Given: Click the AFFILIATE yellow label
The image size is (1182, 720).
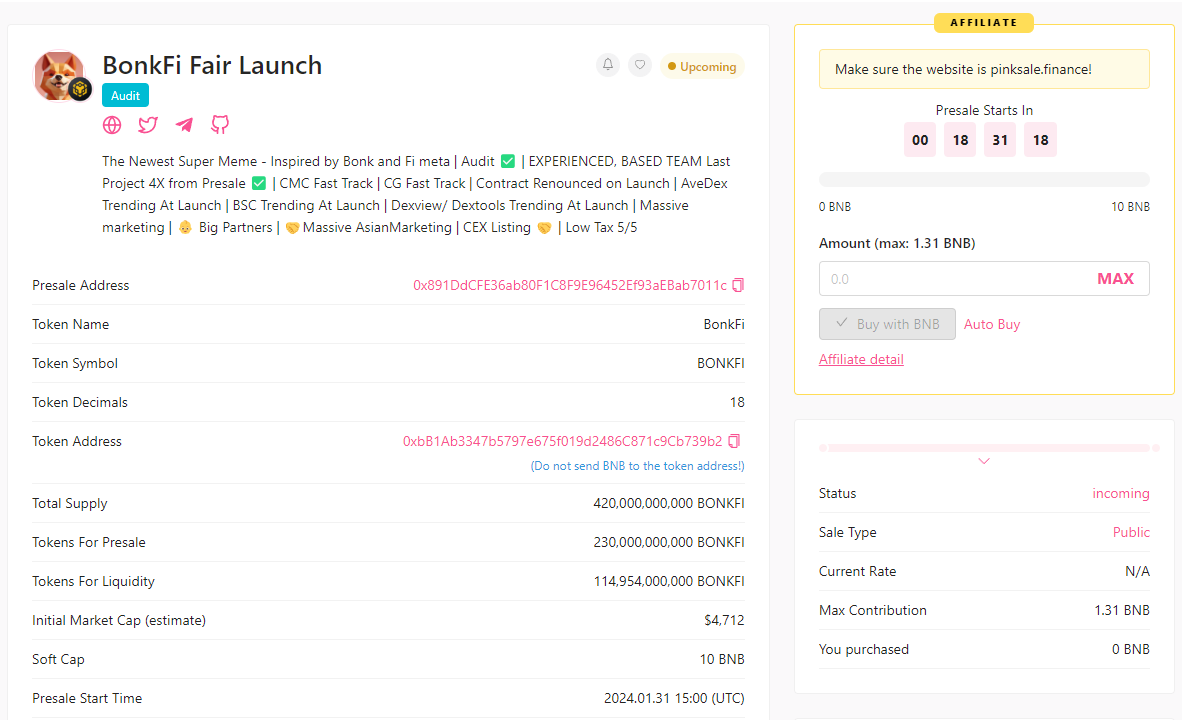Looking at the screenshot, I should pyautogui.click(x=984, y=23).
